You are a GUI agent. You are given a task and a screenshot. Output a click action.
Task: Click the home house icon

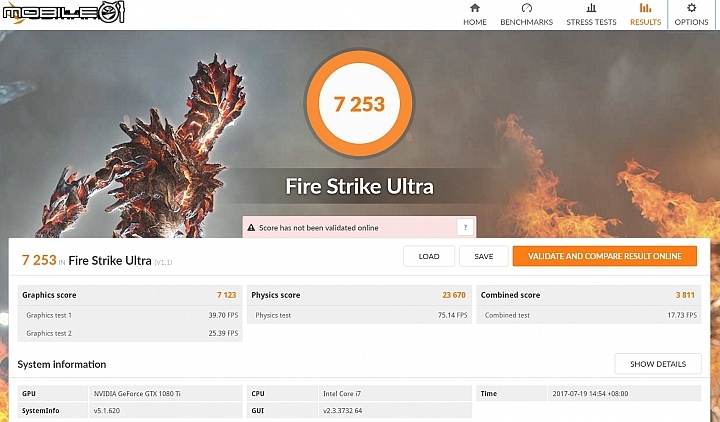[475, 8]
